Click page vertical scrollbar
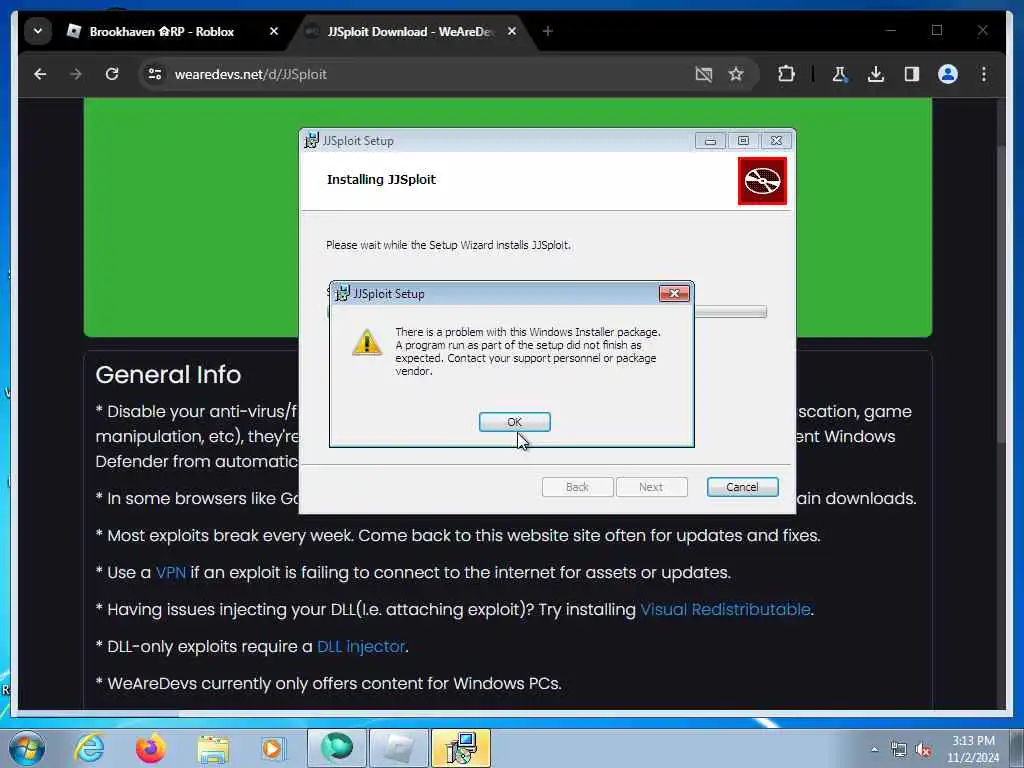The height and width of the screenshot is (768, 1024). pyautogui.click(x=1002, y=294)
